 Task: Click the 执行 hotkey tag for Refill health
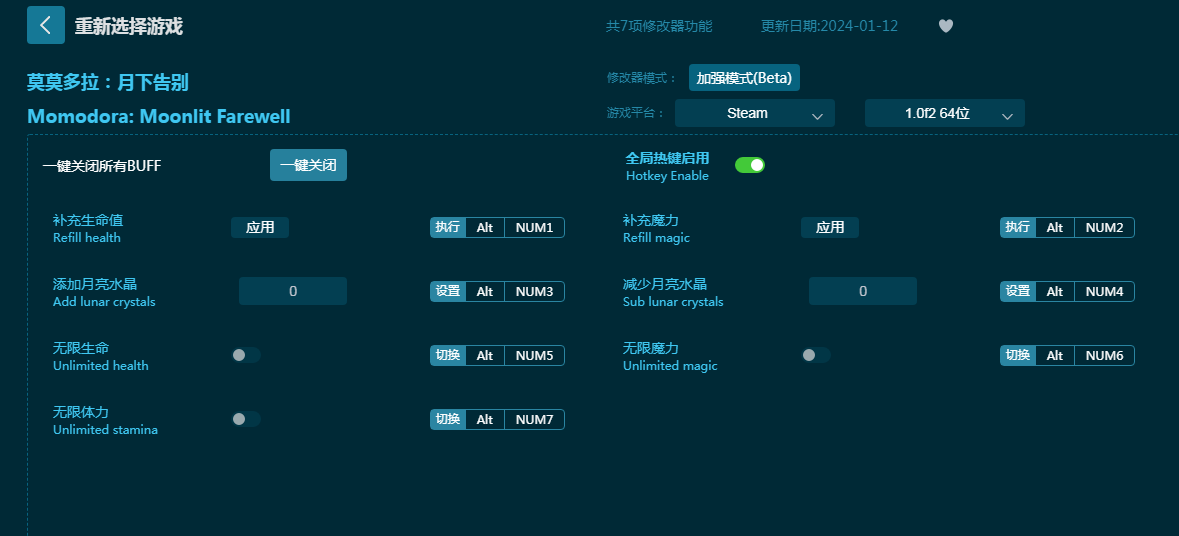(x=448, y=227)
